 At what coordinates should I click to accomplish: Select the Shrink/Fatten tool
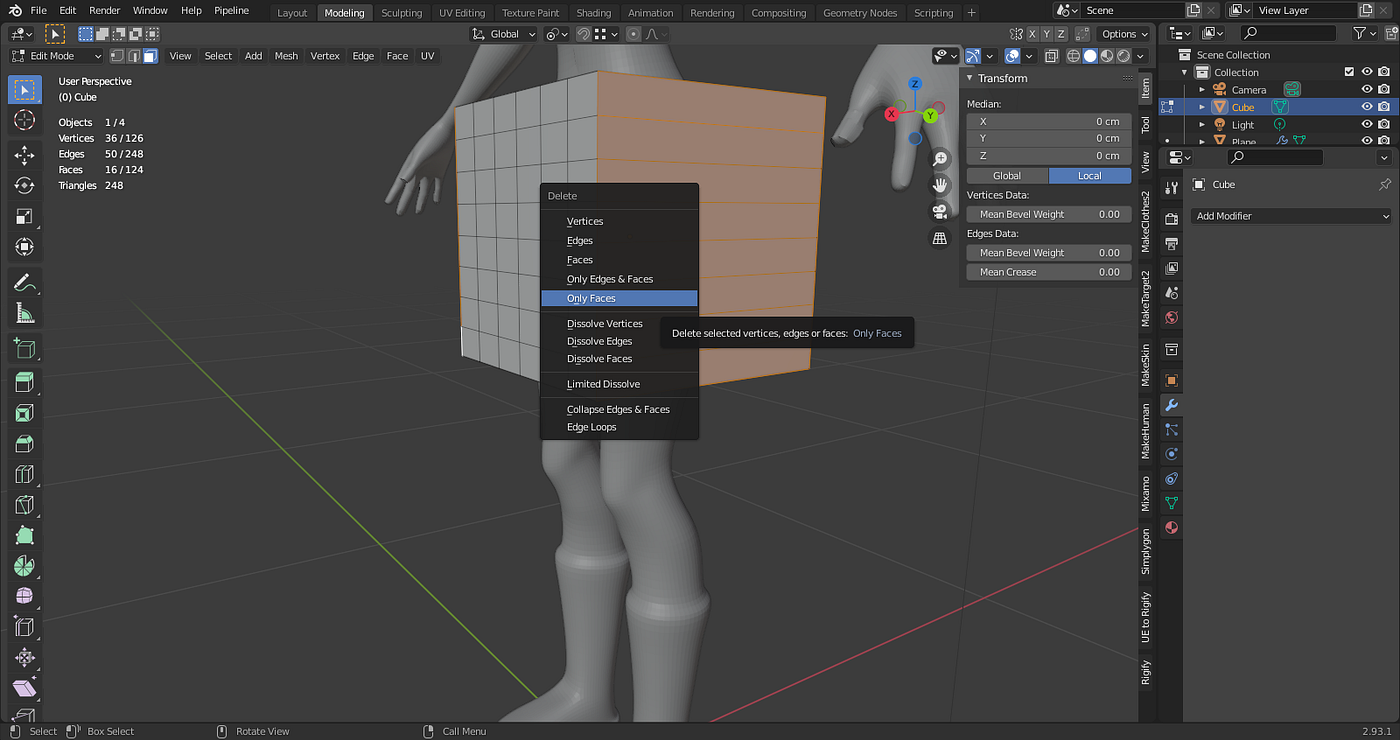point(25,658)
